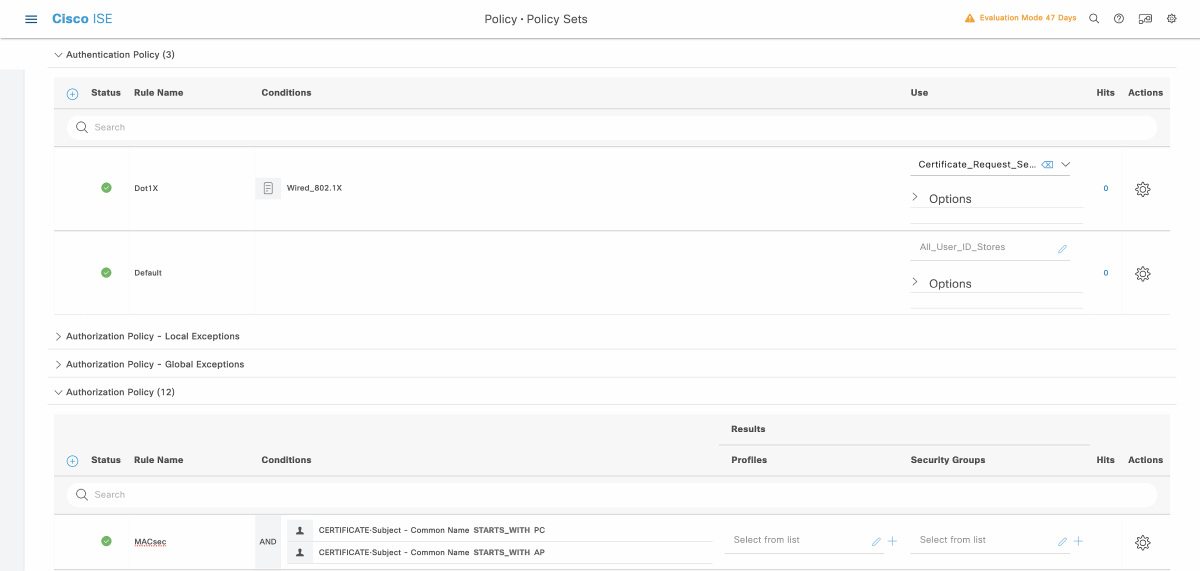Toggle status of Dot1X rule
Screen dimensions: 1200x571
click(x=106, y=188)
